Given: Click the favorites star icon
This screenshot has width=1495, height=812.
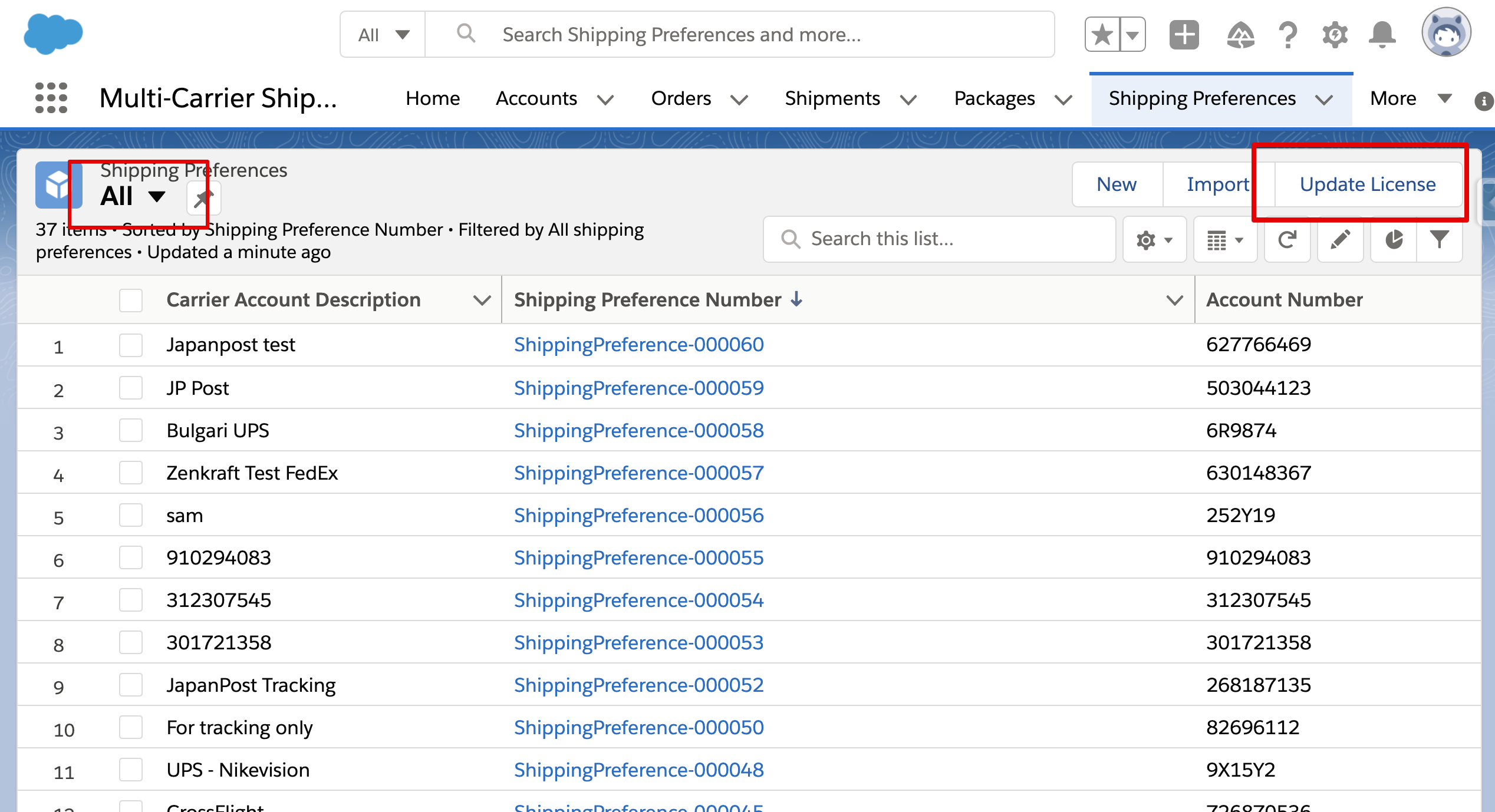Looking at the screenshot, I should click(1102, 35).
